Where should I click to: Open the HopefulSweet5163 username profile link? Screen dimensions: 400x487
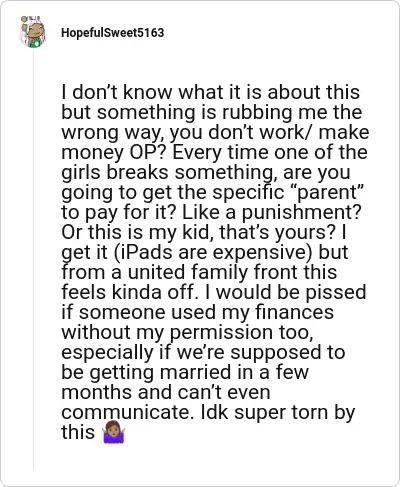(113, 33)
